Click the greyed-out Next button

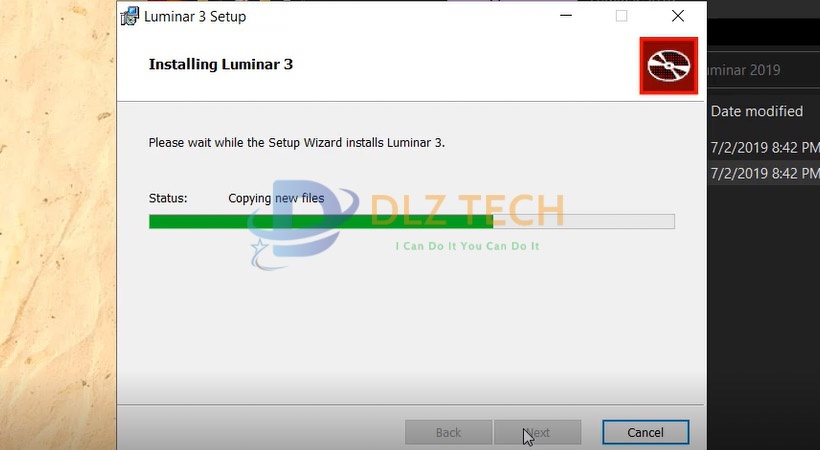538,433
